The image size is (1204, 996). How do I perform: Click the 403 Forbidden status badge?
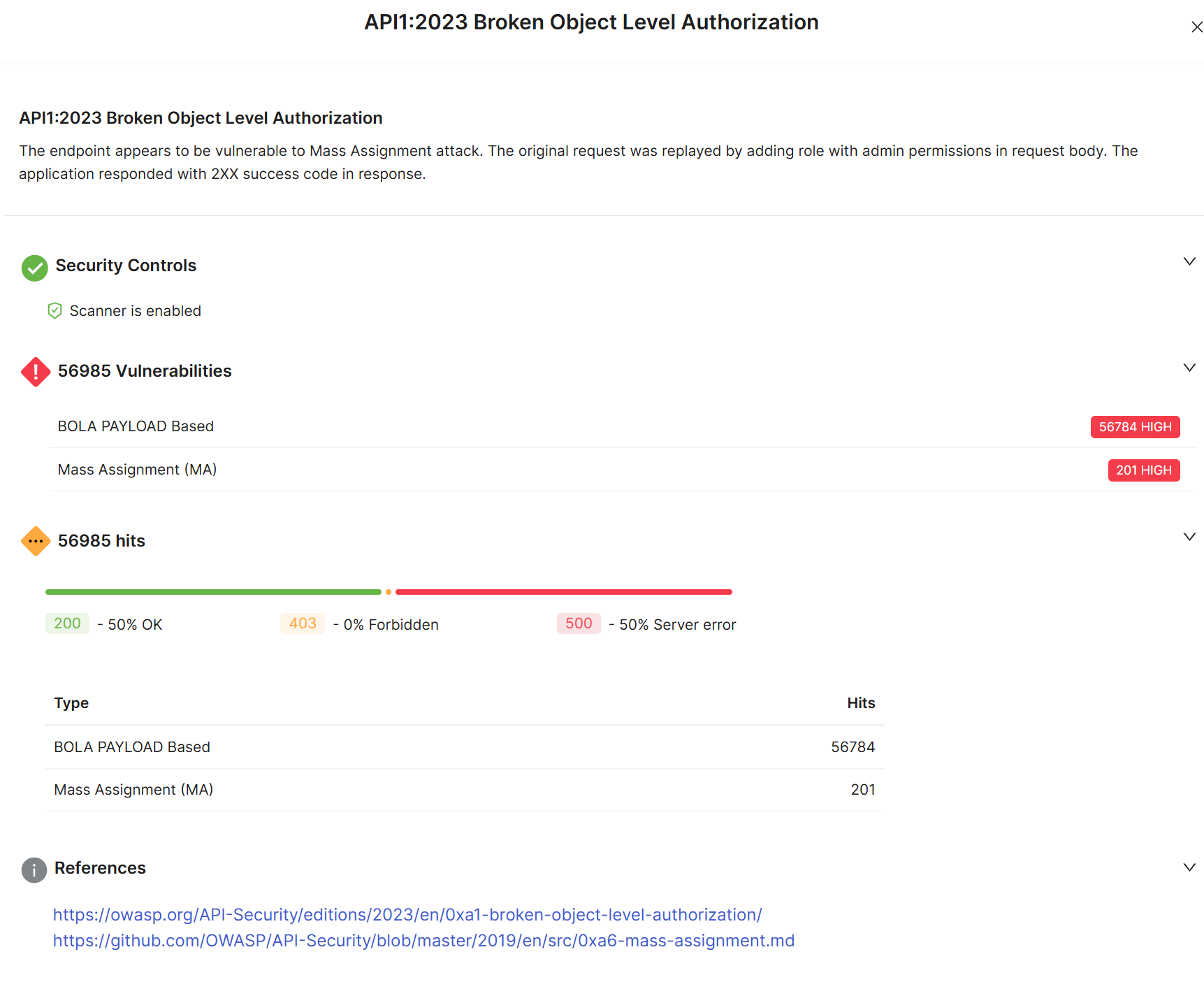tap(303, 623)
